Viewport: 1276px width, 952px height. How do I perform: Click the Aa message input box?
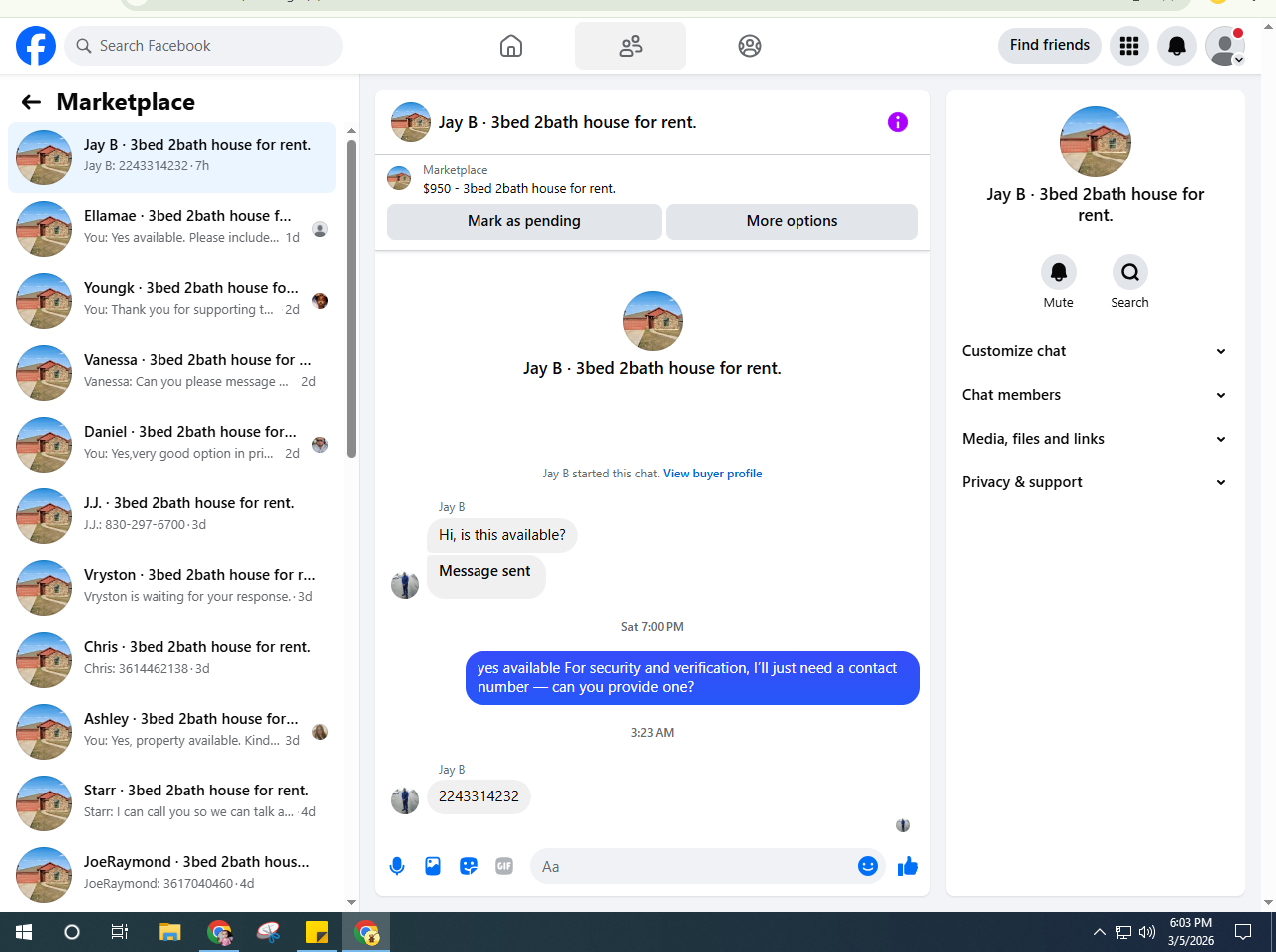(x=707, y=867)
